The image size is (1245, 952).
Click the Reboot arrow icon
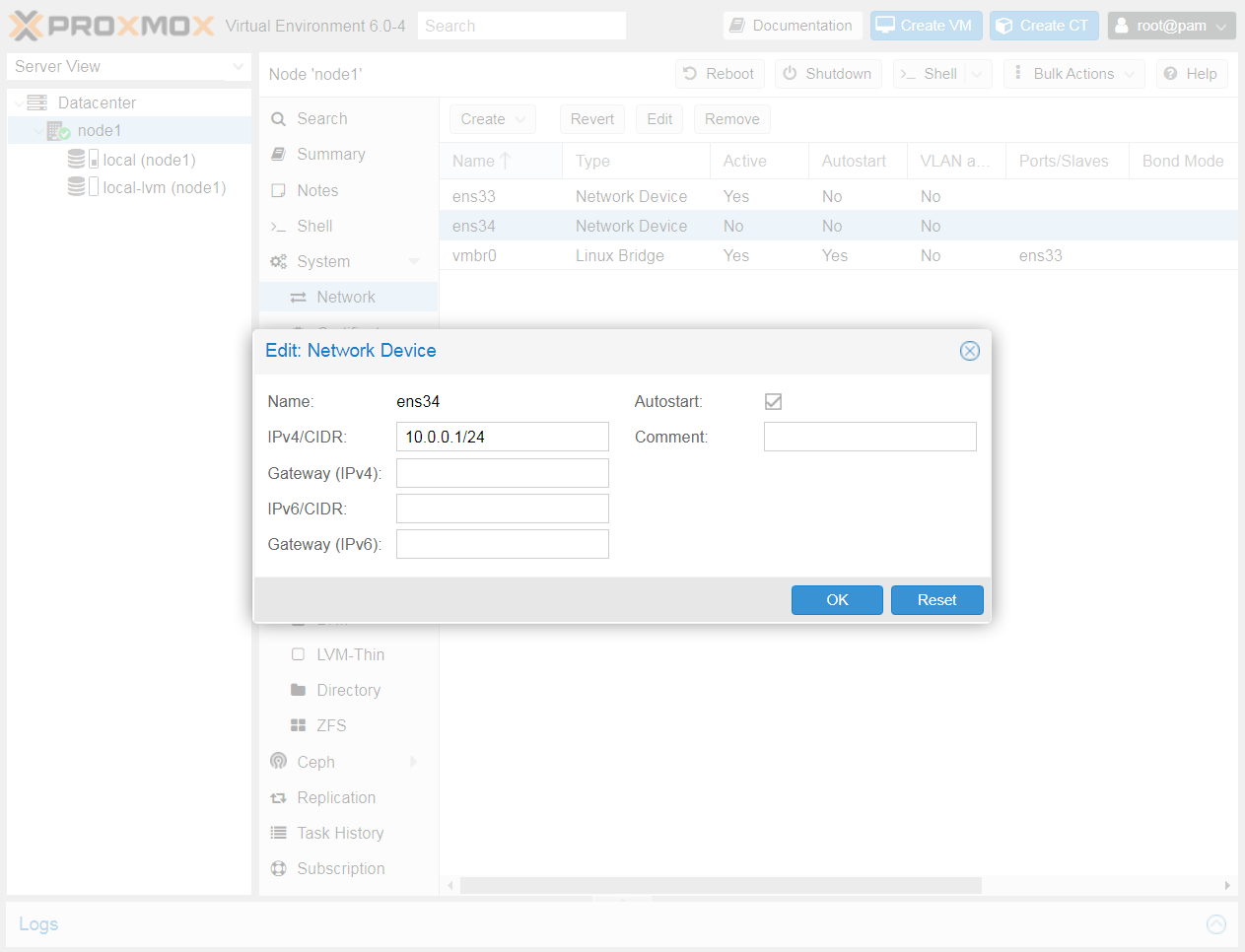coord(690,74)
